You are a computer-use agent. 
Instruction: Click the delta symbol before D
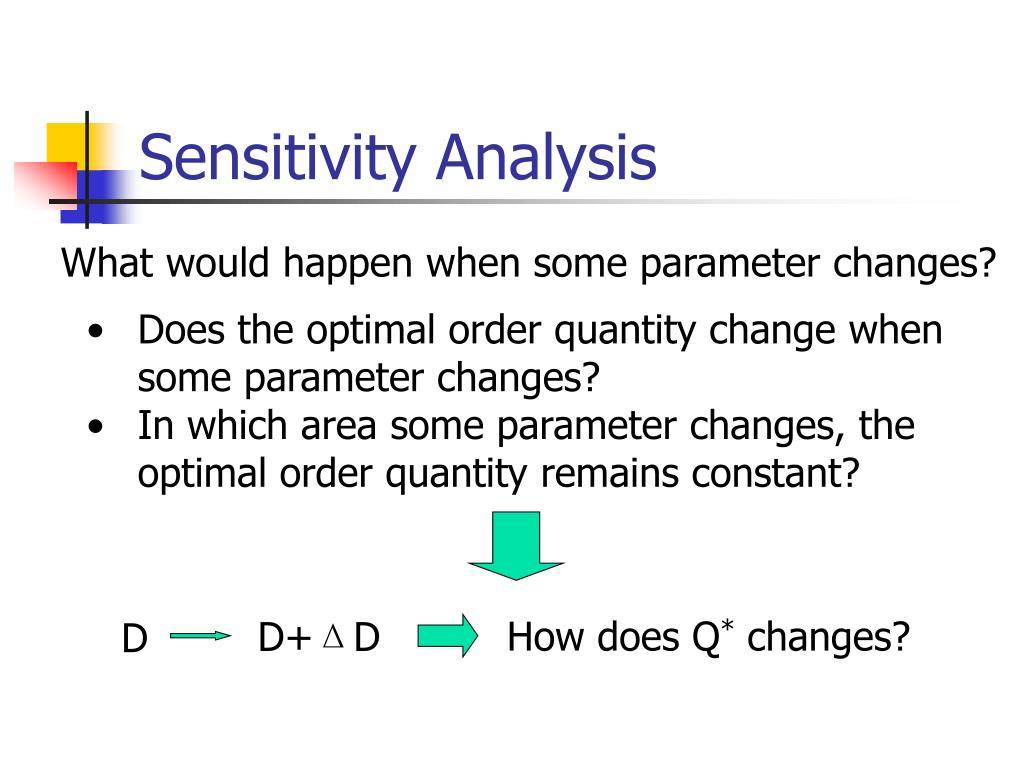333,635
